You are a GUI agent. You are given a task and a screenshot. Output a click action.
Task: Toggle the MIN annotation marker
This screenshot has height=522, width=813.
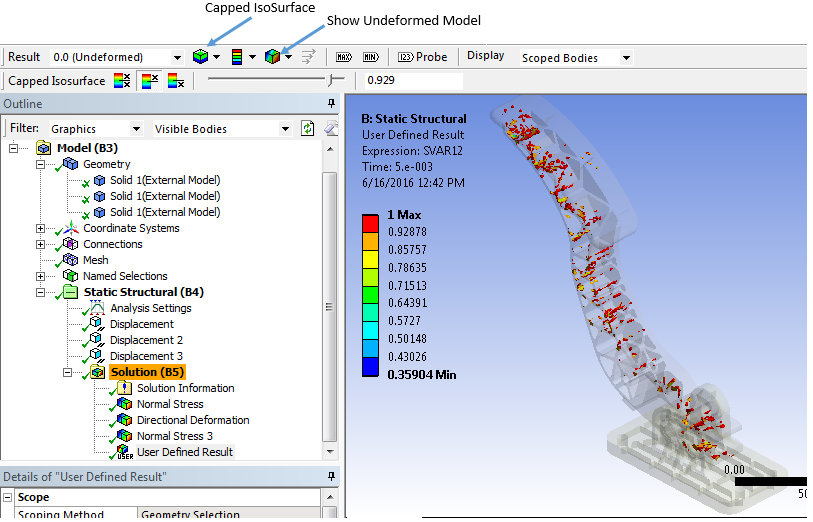tap(370, 57)
